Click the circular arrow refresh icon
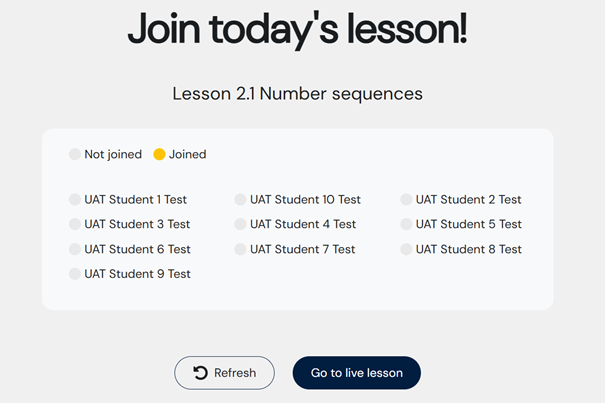 [x=200, y=373]
